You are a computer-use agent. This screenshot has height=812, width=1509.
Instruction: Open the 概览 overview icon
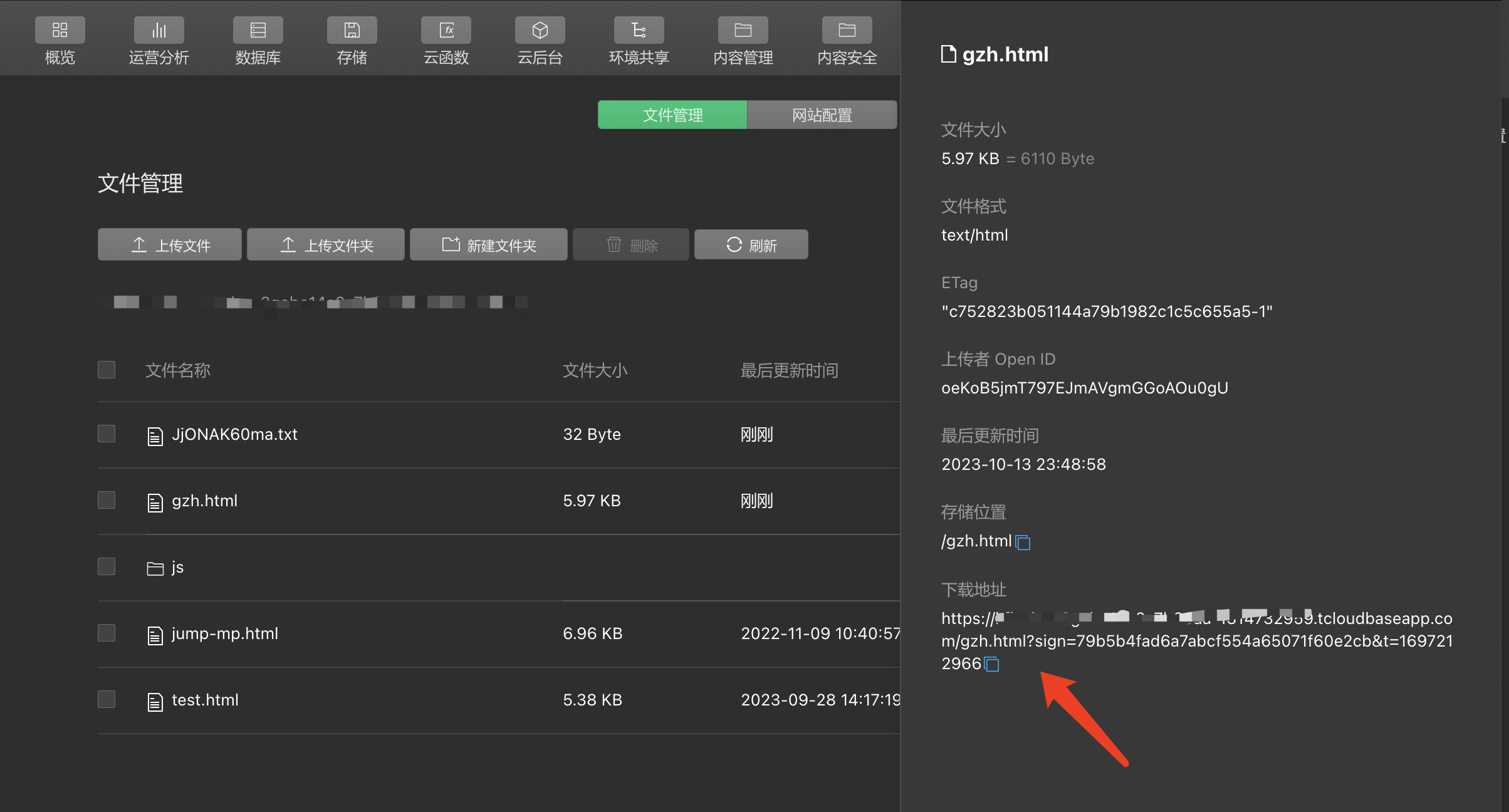[x=60, y=30]
